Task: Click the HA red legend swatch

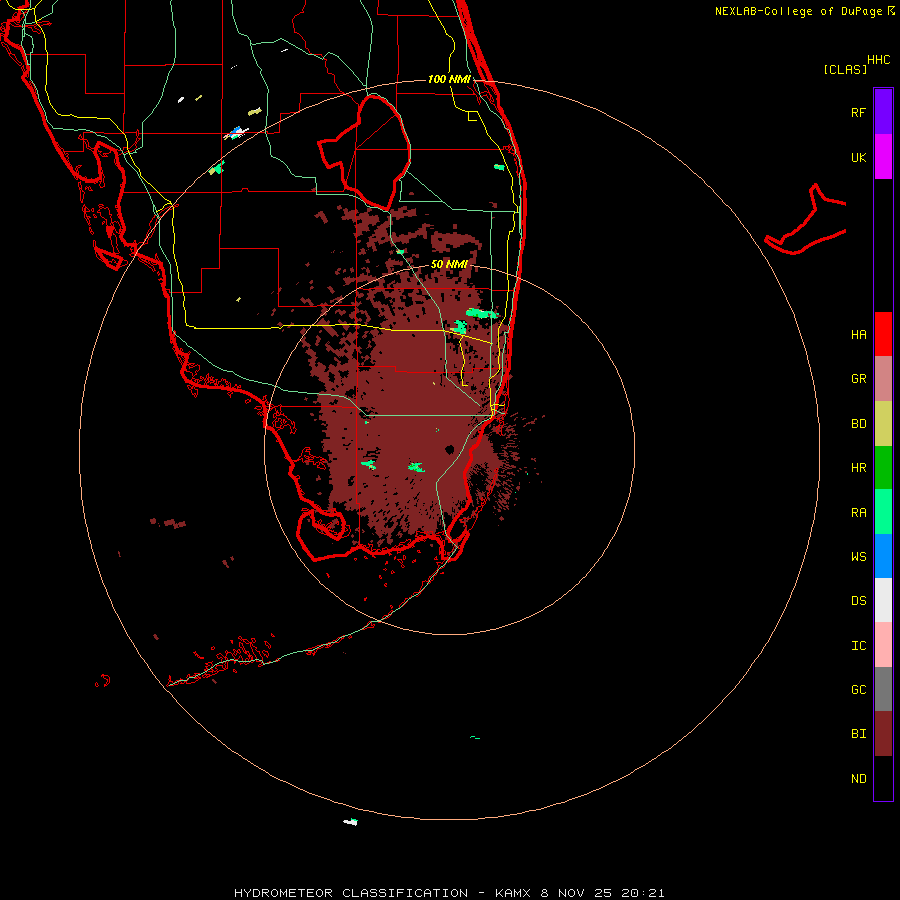Action: coord(883,334)
